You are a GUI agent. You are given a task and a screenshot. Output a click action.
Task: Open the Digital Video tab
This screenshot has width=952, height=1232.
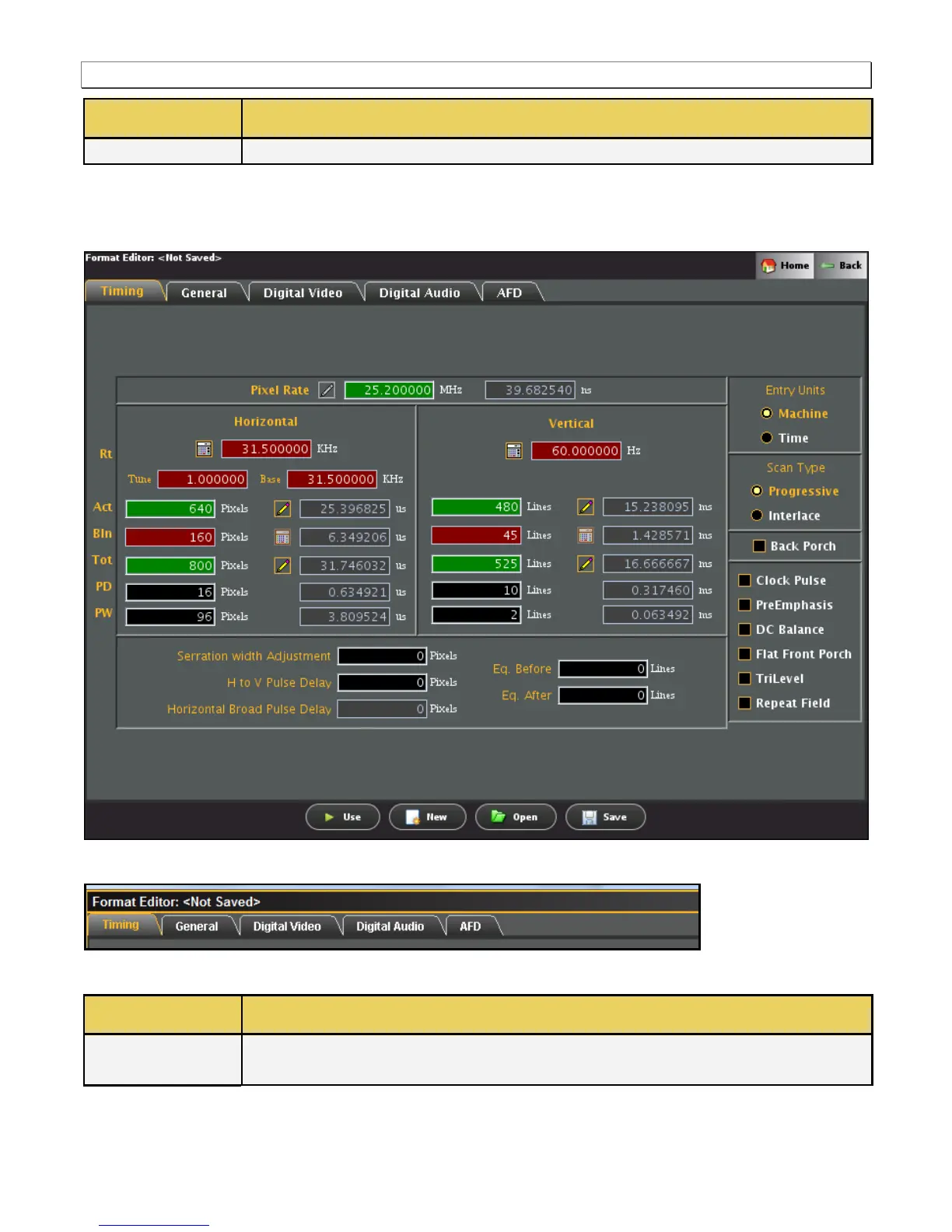click(x=303, y=292)
